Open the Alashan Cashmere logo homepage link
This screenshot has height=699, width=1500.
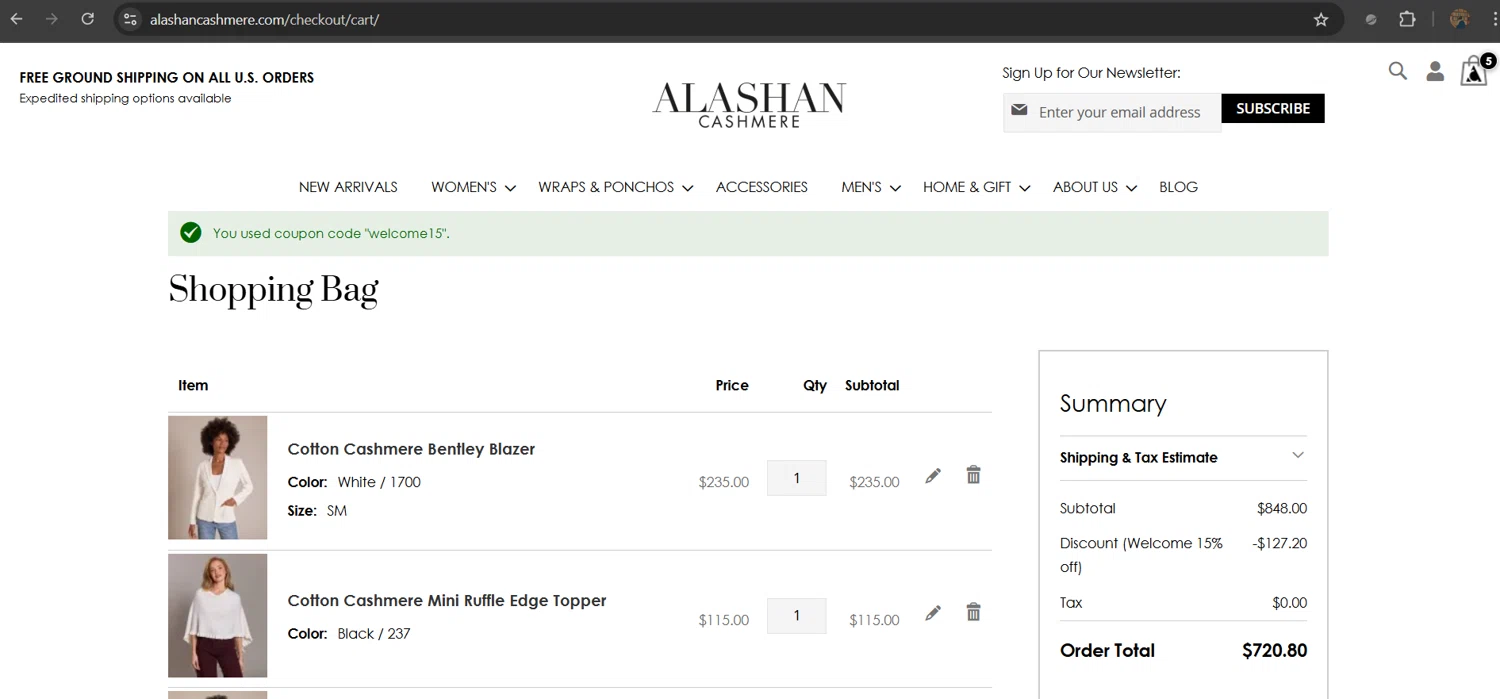[749, 105]
